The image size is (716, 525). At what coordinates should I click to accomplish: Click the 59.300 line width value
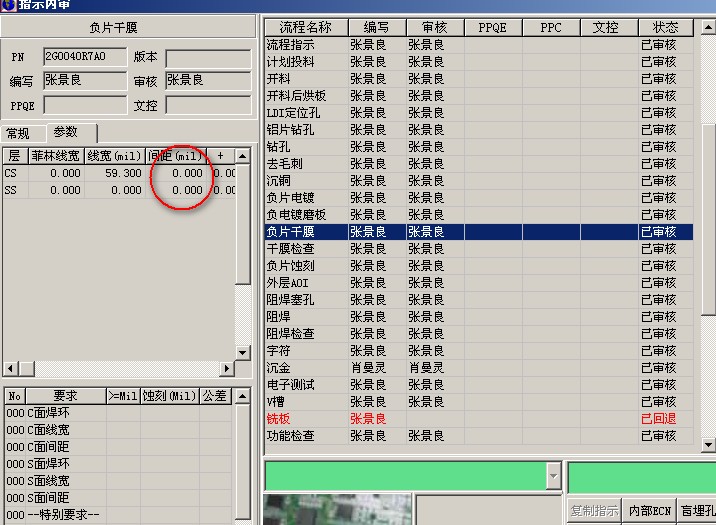pyautogui.click(x=123, y=173)
